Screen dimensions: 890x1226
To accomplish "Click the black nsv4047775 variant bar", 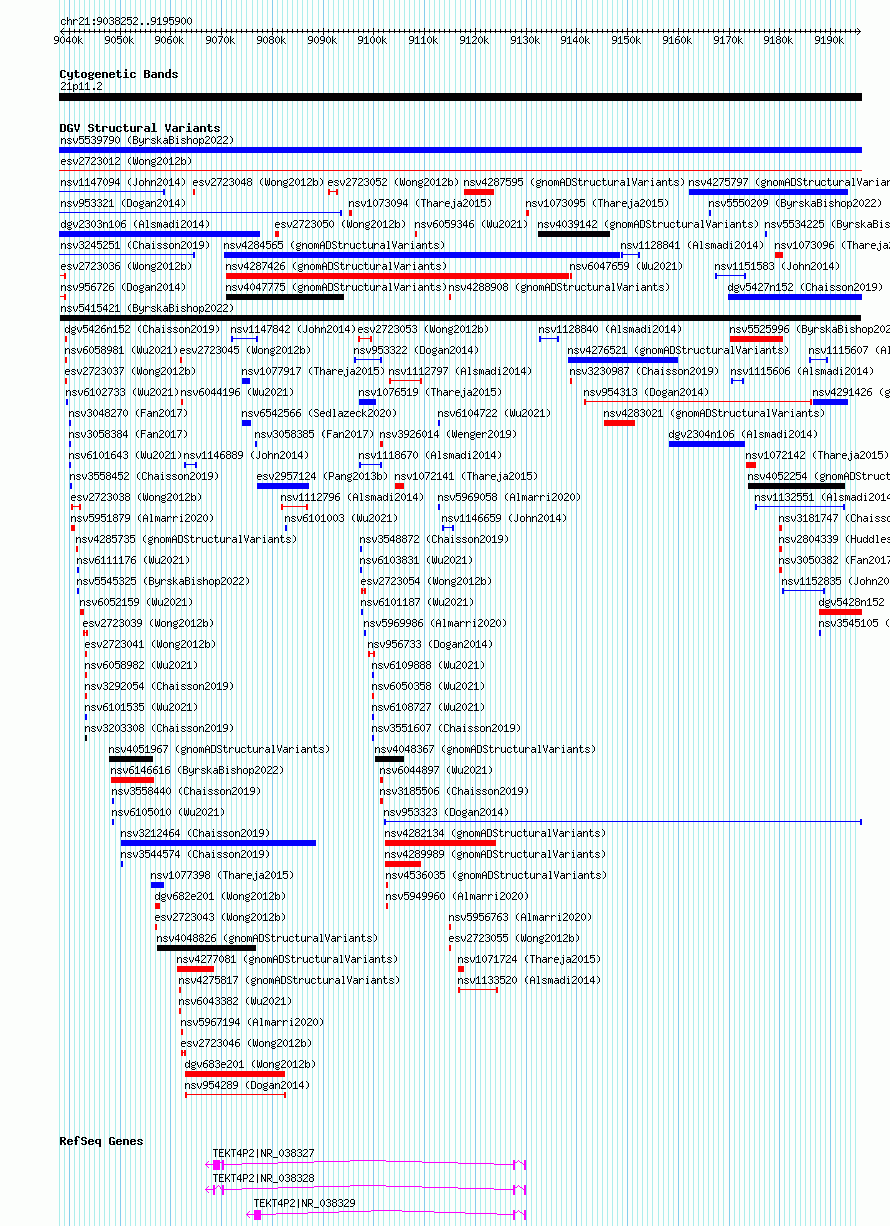I will coord(285,297).
